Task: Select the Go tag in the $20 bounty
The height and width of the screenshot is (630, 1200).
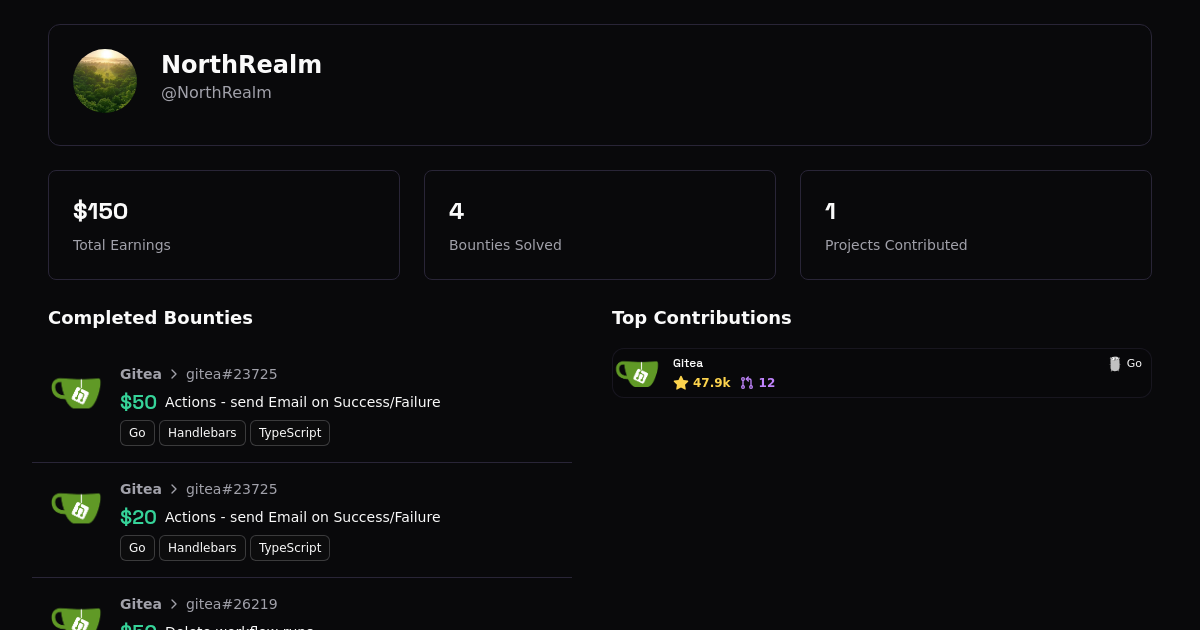Action: click(137, 548)
